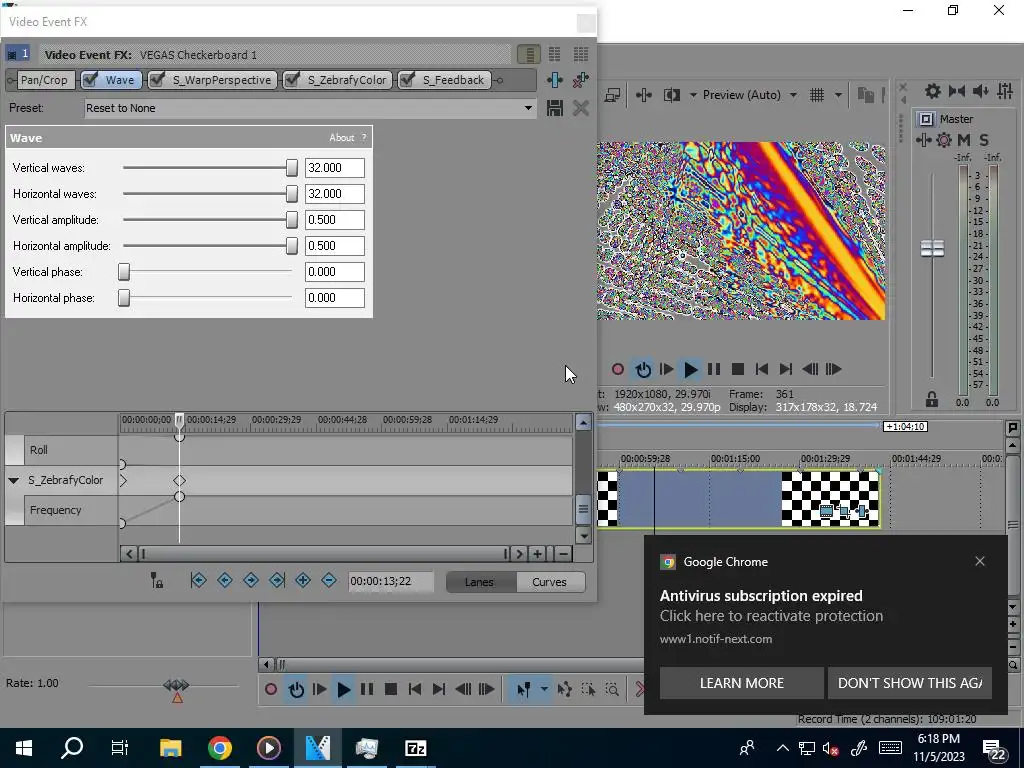Delete preset X icon

point(581,108)
